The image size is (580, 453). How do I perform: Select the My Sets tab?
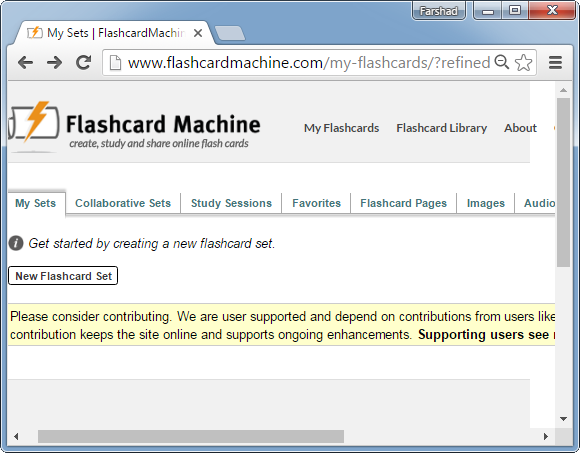[36, 203]
